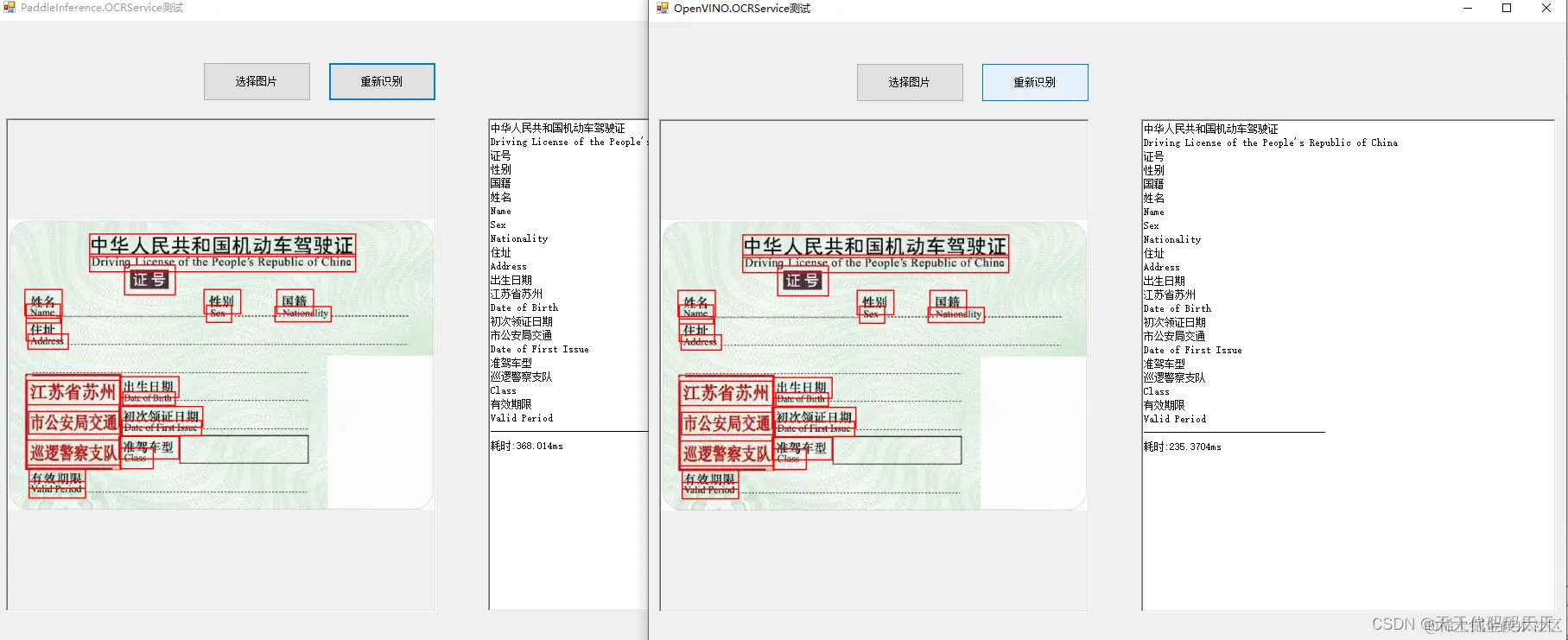This screenshot has width=1568, height=640.
Task: Click PaddleInference window app icon
Action: pyautogui.click(x=9, y=7)
